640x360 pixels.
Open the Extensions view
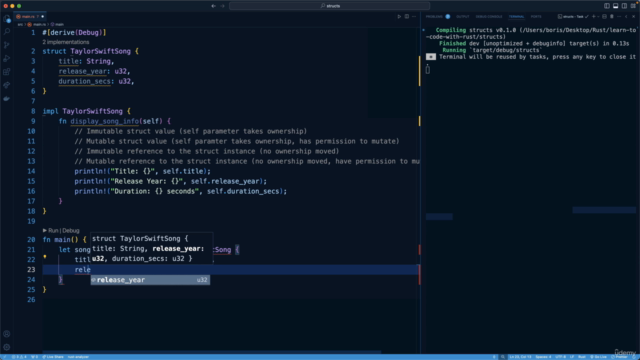(x=7, y=72)
